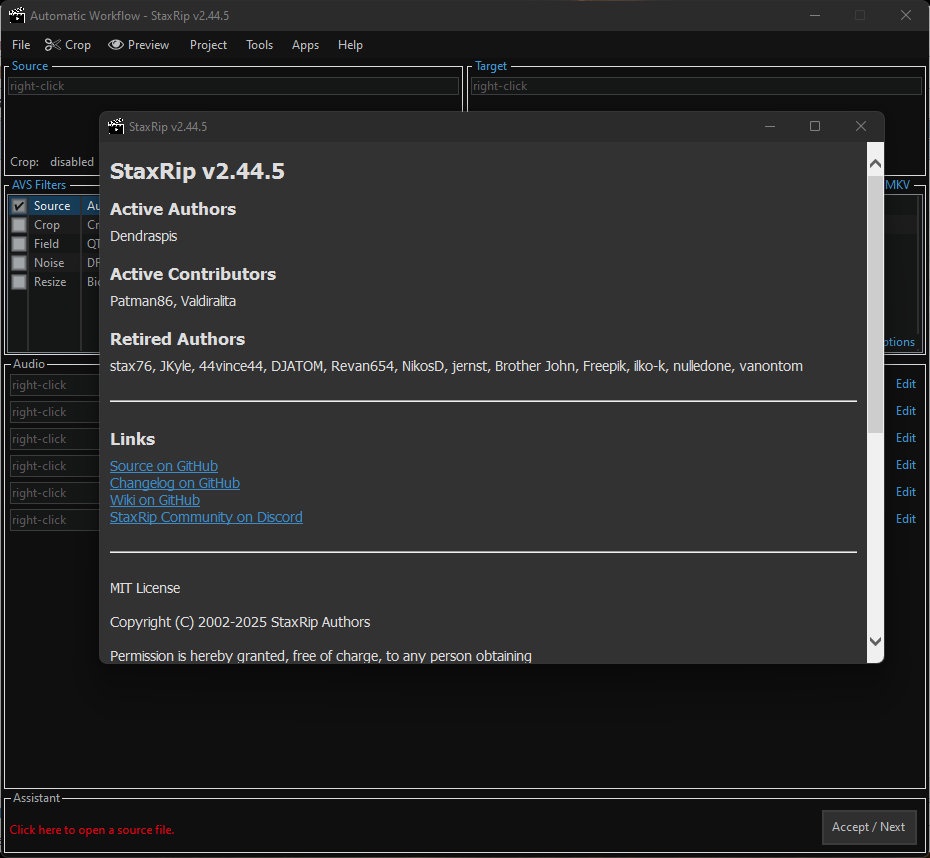This screenshot has height=858, width=930.
Task: Maximize the StaxRip about dialog
Action: coord(815,126)
